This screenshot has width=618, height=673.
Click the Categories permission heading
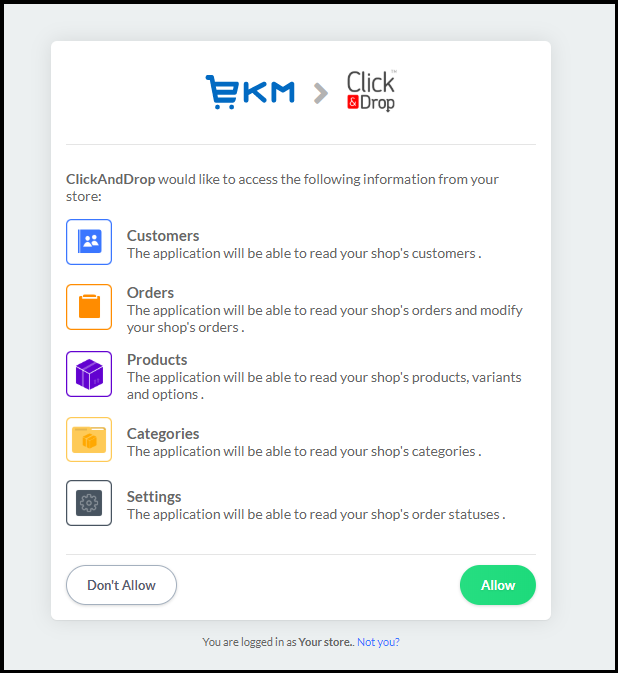tap(163, 434)
